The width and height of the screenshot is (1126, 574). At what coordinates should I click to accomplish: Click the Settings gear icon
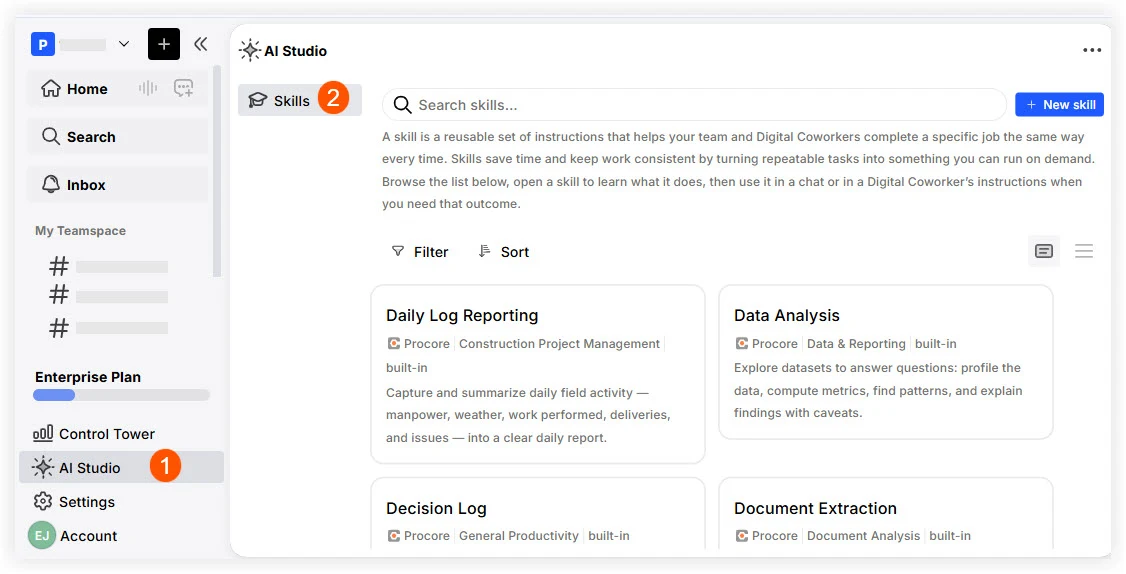(43, 501)
